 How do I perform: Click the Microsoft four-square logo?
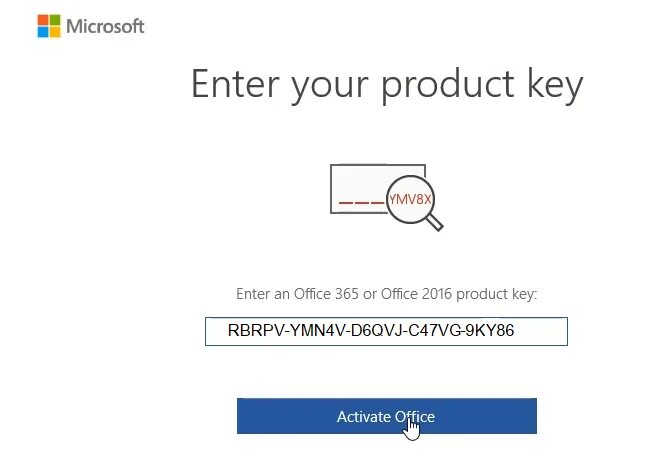(48, 26)
